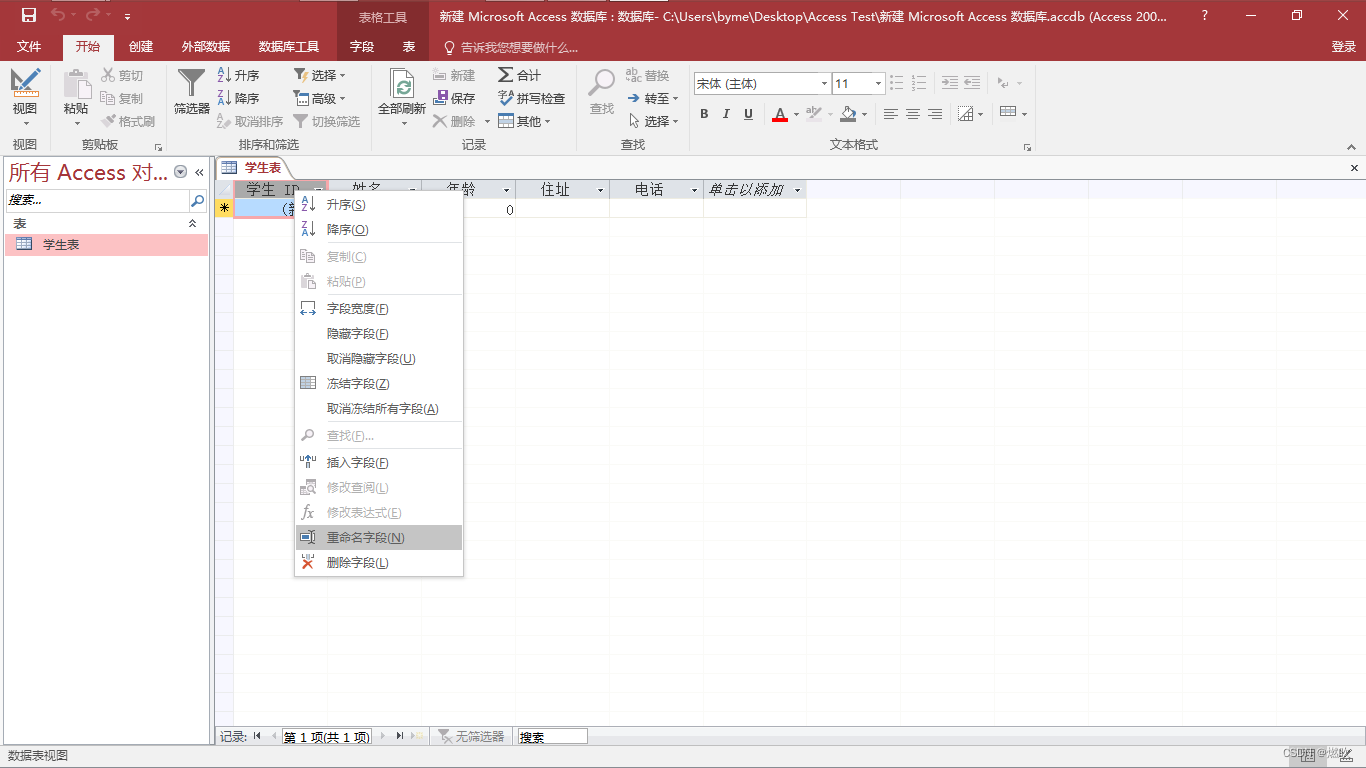This screenshot has width=1366, height=768.
Task: Open the 高级 advanced filter dropdown
Action: coord(319,98)
